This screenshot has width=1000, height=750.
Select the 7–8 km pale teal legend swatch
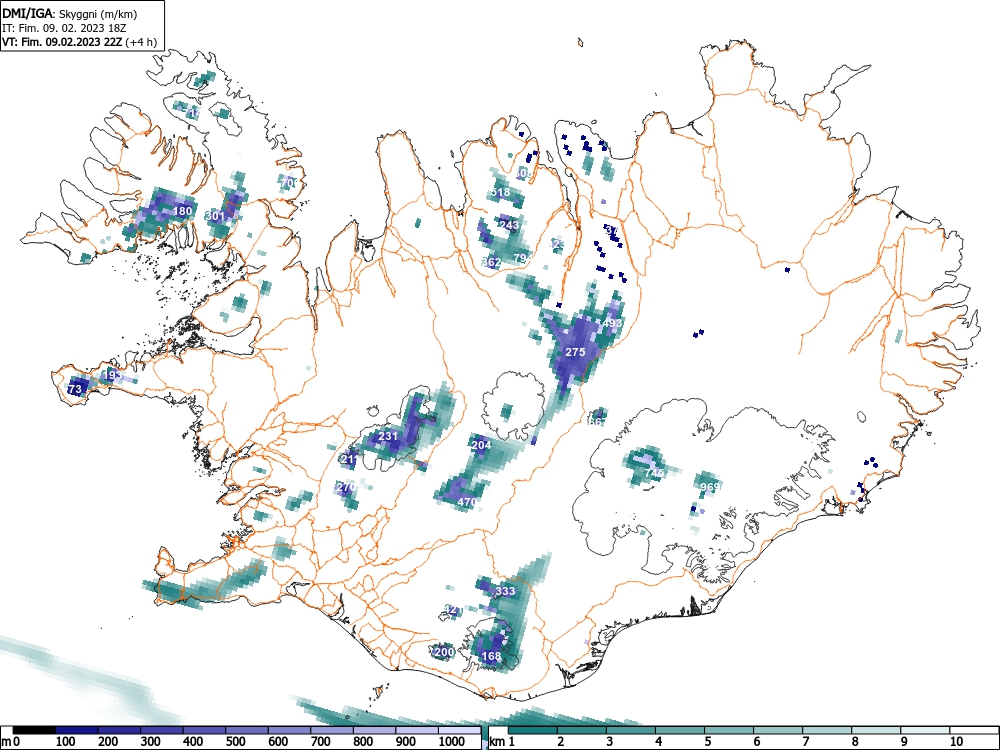pos(827,730)
